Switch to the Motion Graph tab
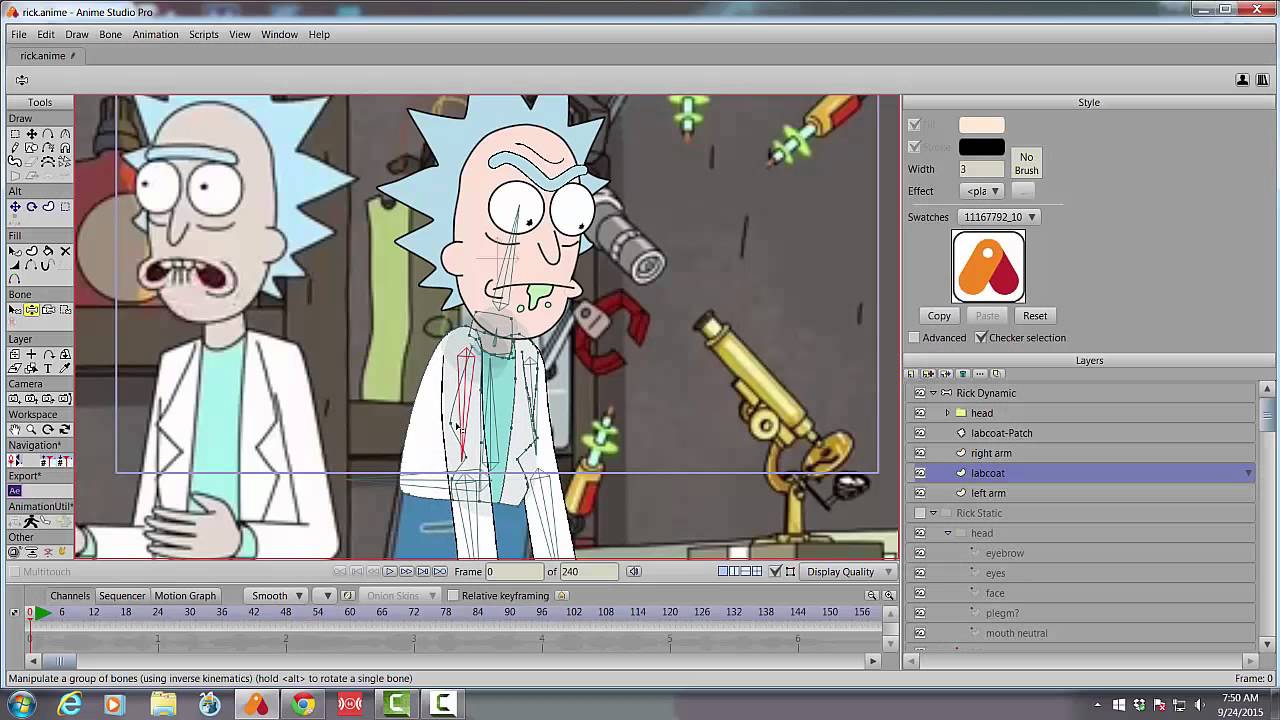Image resolution: width=1280 pixels, height=720 pixels. (185, 596)
